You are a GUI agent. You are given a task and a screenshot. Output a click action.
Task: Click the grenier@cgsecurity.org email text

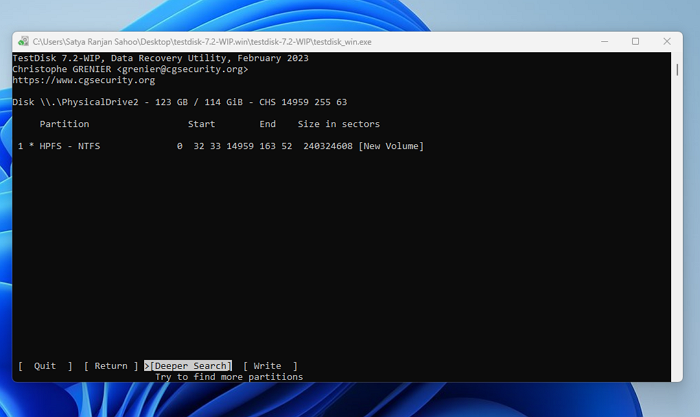(183, 69)
